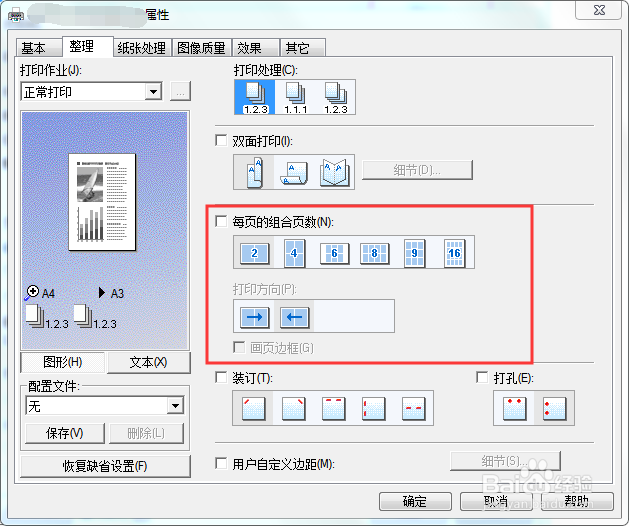Screen dimensions: 629x526
Task: Select 4 pages per sheet layout
Action: coord(294,253)
